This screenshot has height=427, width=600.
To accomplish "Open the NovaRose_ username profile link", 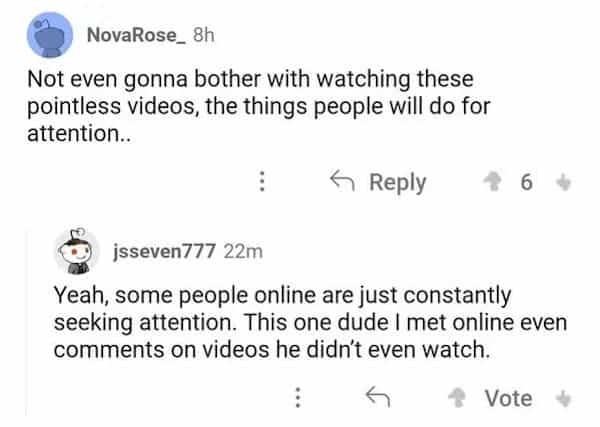I will click(130, 35).
